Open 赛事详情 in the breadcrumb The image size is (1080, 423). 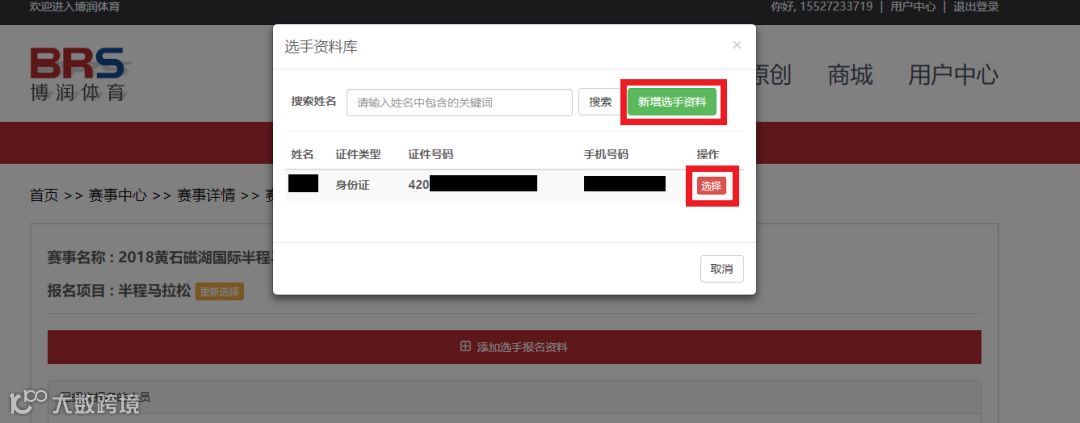tap(206, 195)
